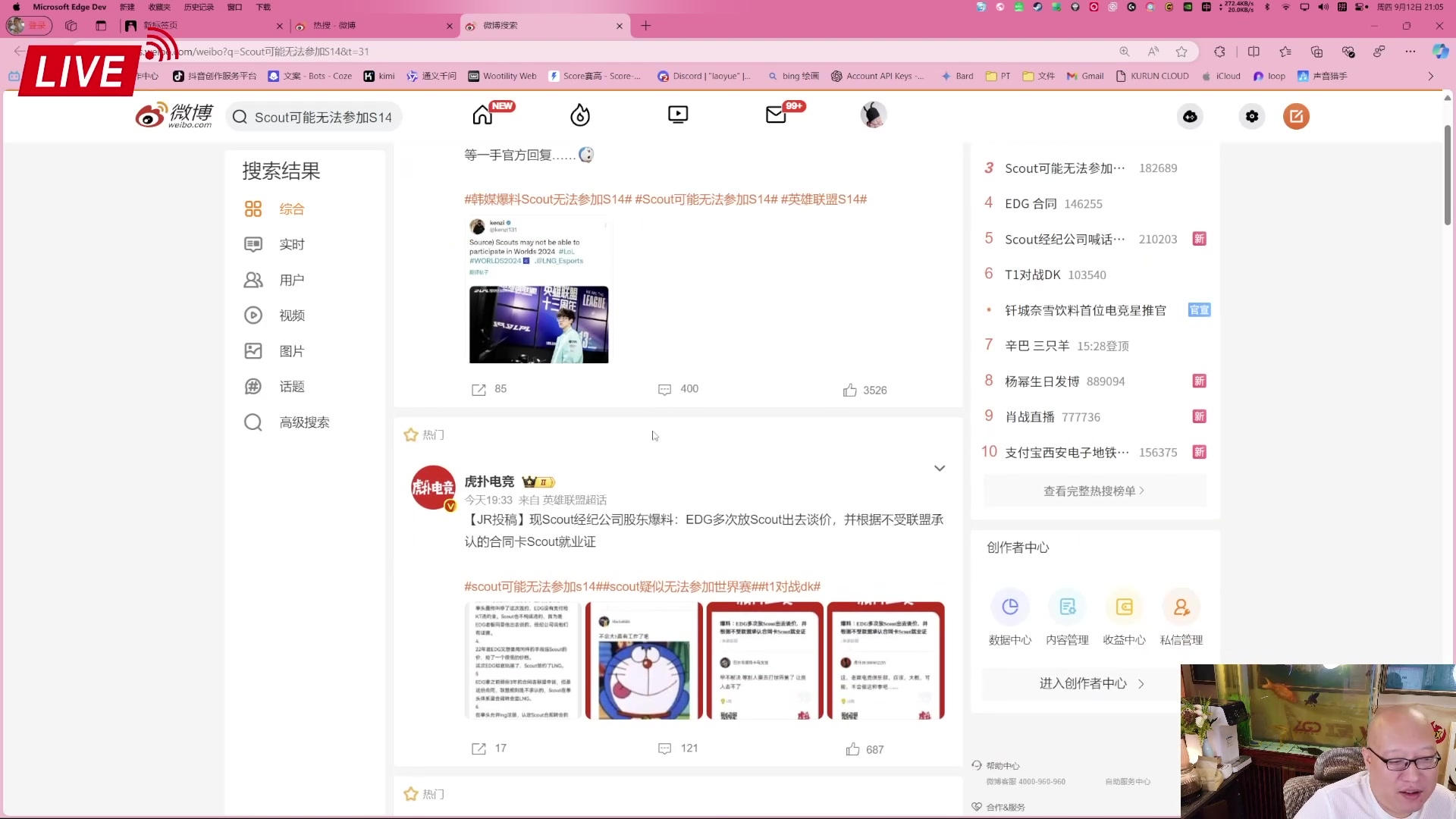Open the Weibo video section icon
The image size is (1456, 819).
(678, 115)
